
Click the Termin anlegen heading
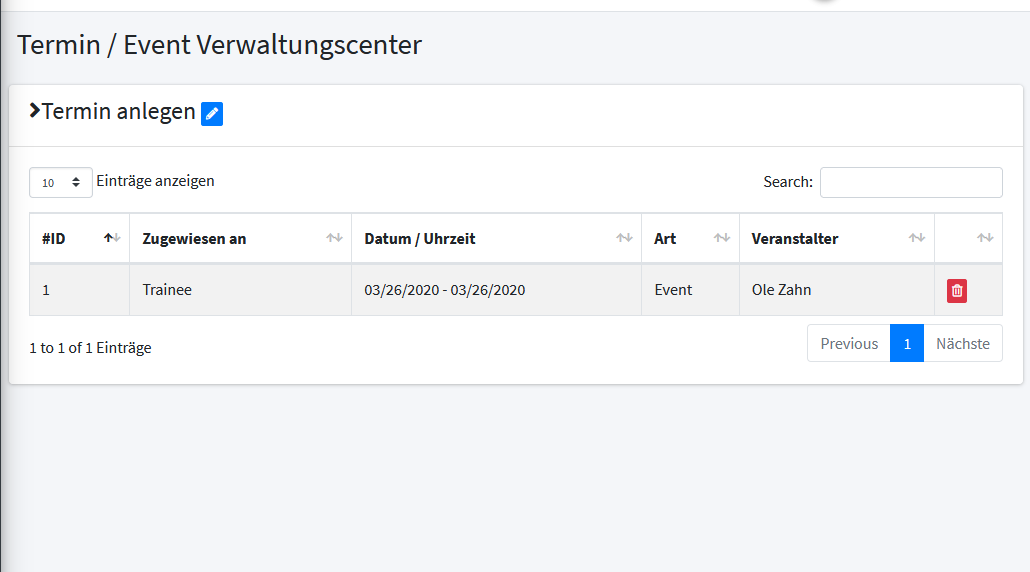click(x=119, y=111)
